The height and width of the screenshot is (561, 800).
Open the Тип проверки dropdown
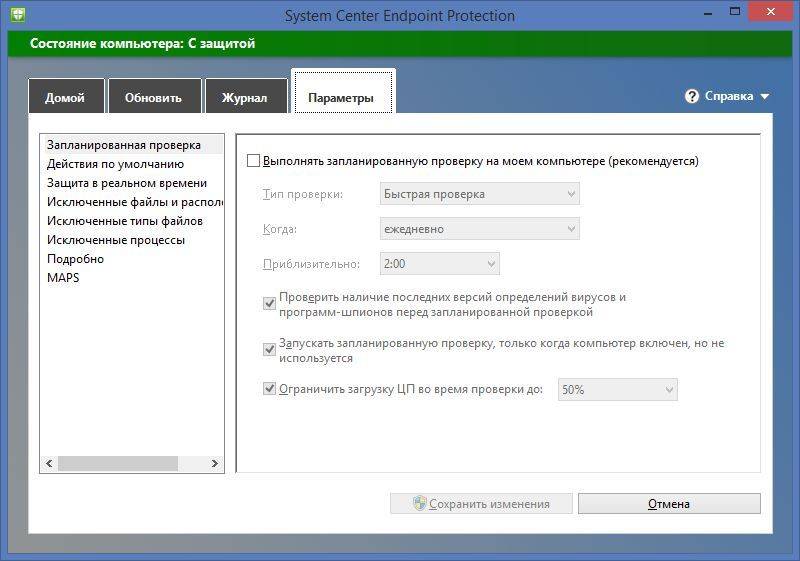(480, 194)
